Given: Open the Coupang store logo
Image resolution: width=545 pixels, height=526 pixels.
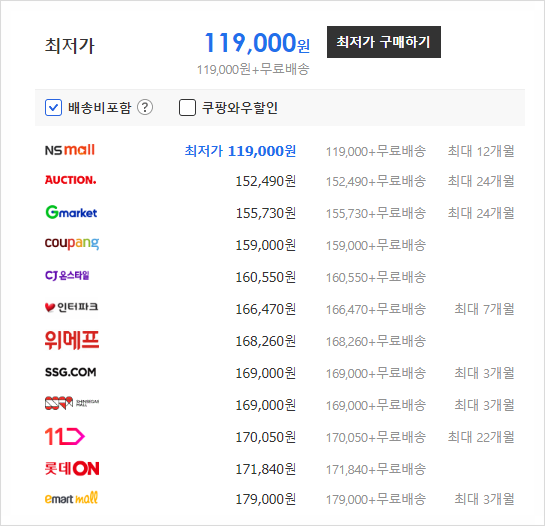Looking at the screenshot, I should click(x=72, y=243).
